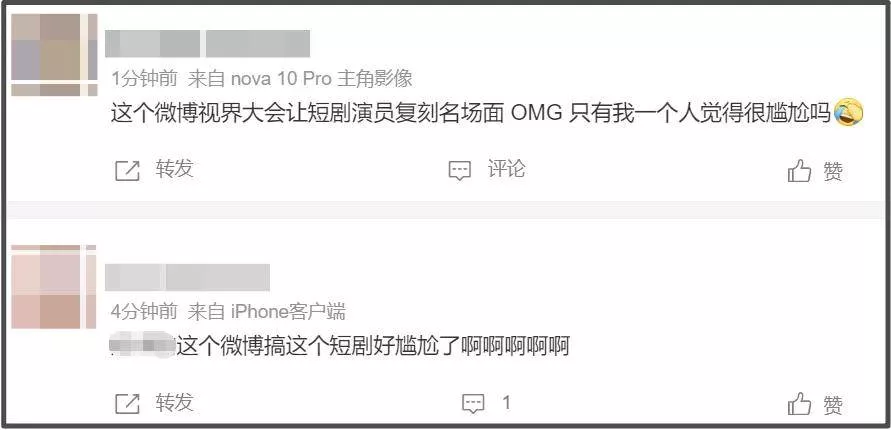Click iPhone客户端 source link
Viewport: 891px width, 430px height.
pyautogui.click(x=288, y=311)
